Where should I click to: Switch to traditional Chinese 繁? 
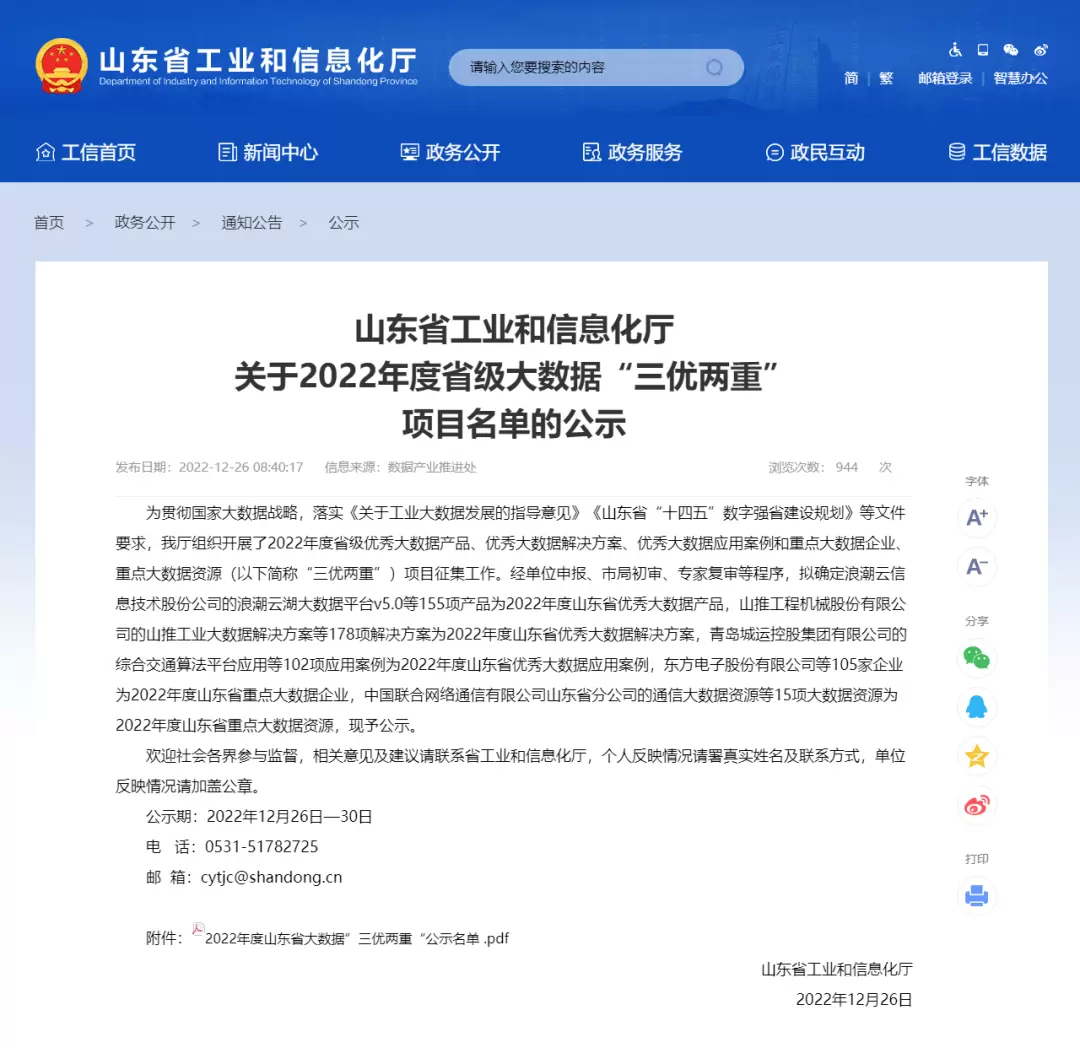pyautogui.click(x=886, y=78)
